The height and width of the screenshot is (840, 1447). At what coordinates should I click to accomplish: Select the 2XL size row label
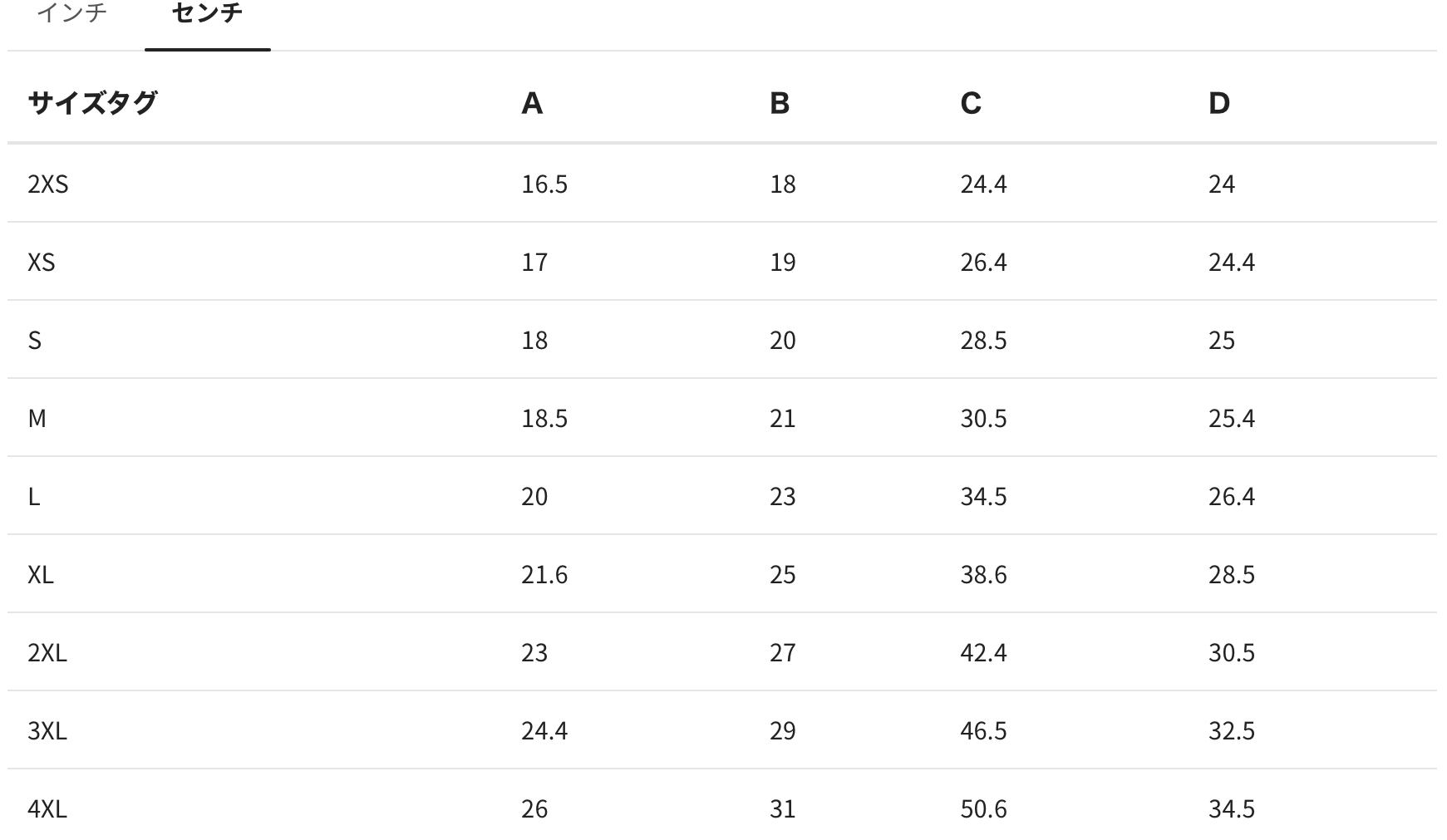tap(47, 652)
